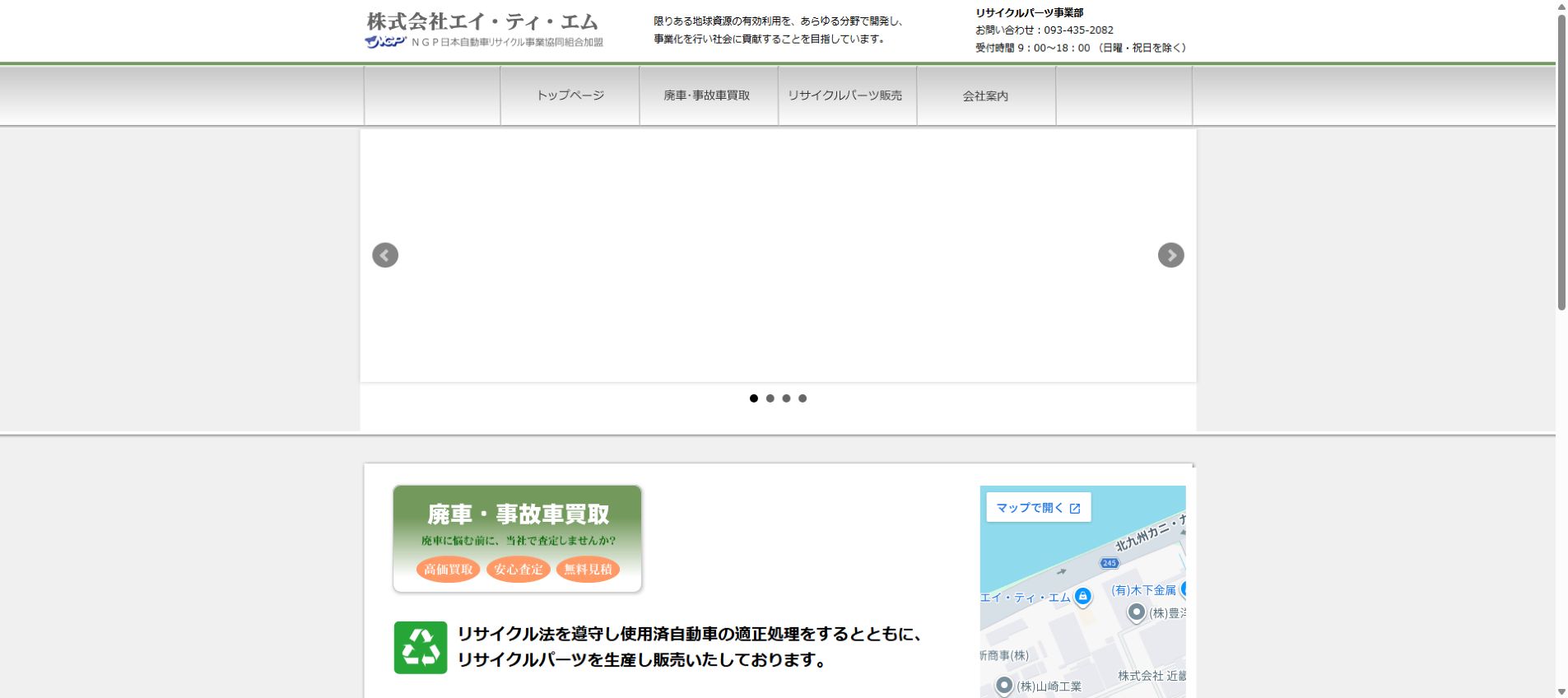The image size is (1568, 698).
Task: Click the scrollbar down arrow
Action: click(1561, 691)
